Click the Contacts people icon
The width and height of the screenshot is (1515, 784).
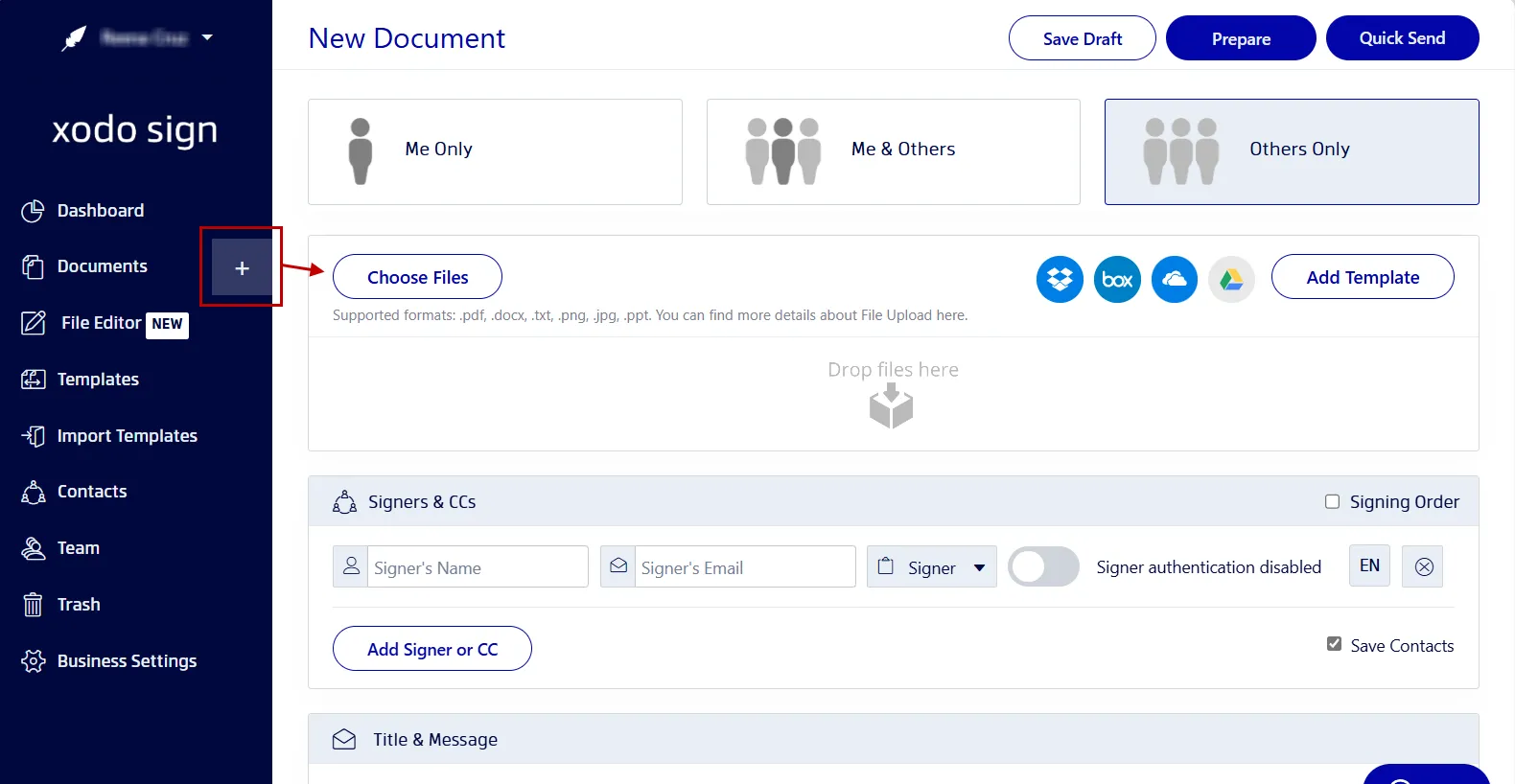coord(34,492)
